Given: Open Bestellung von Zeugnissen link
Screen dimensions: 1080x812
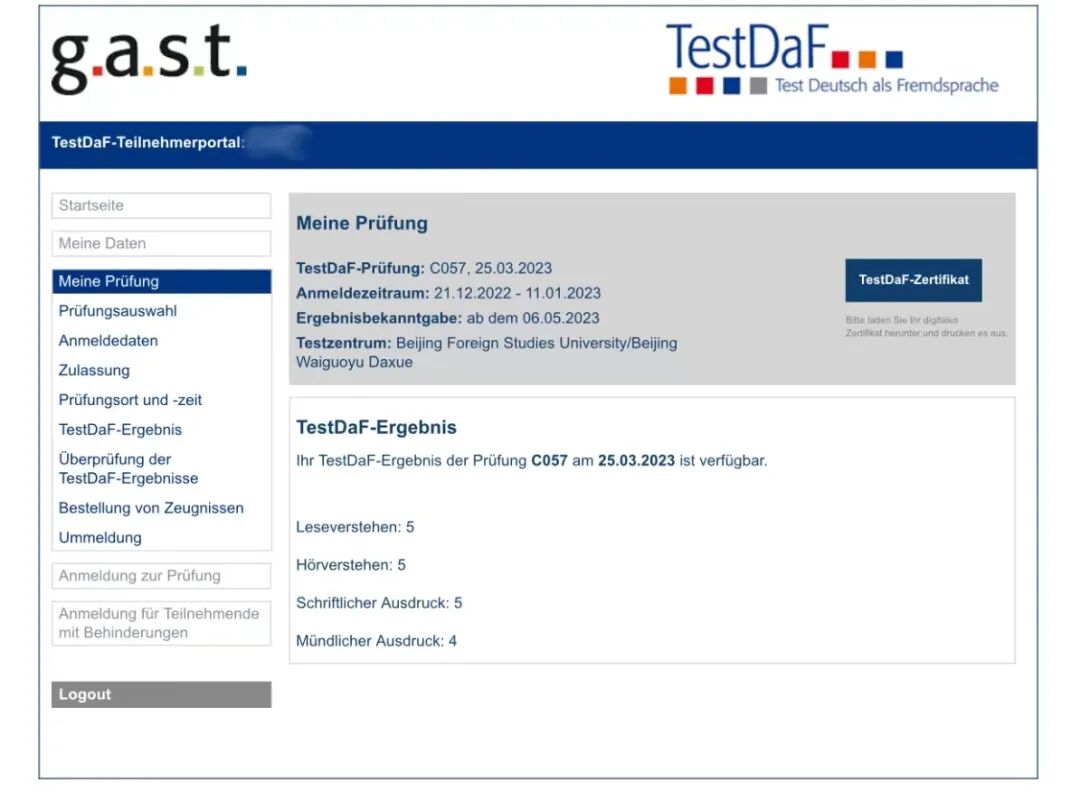Looking at the screenshot, I should pos(151,508).
